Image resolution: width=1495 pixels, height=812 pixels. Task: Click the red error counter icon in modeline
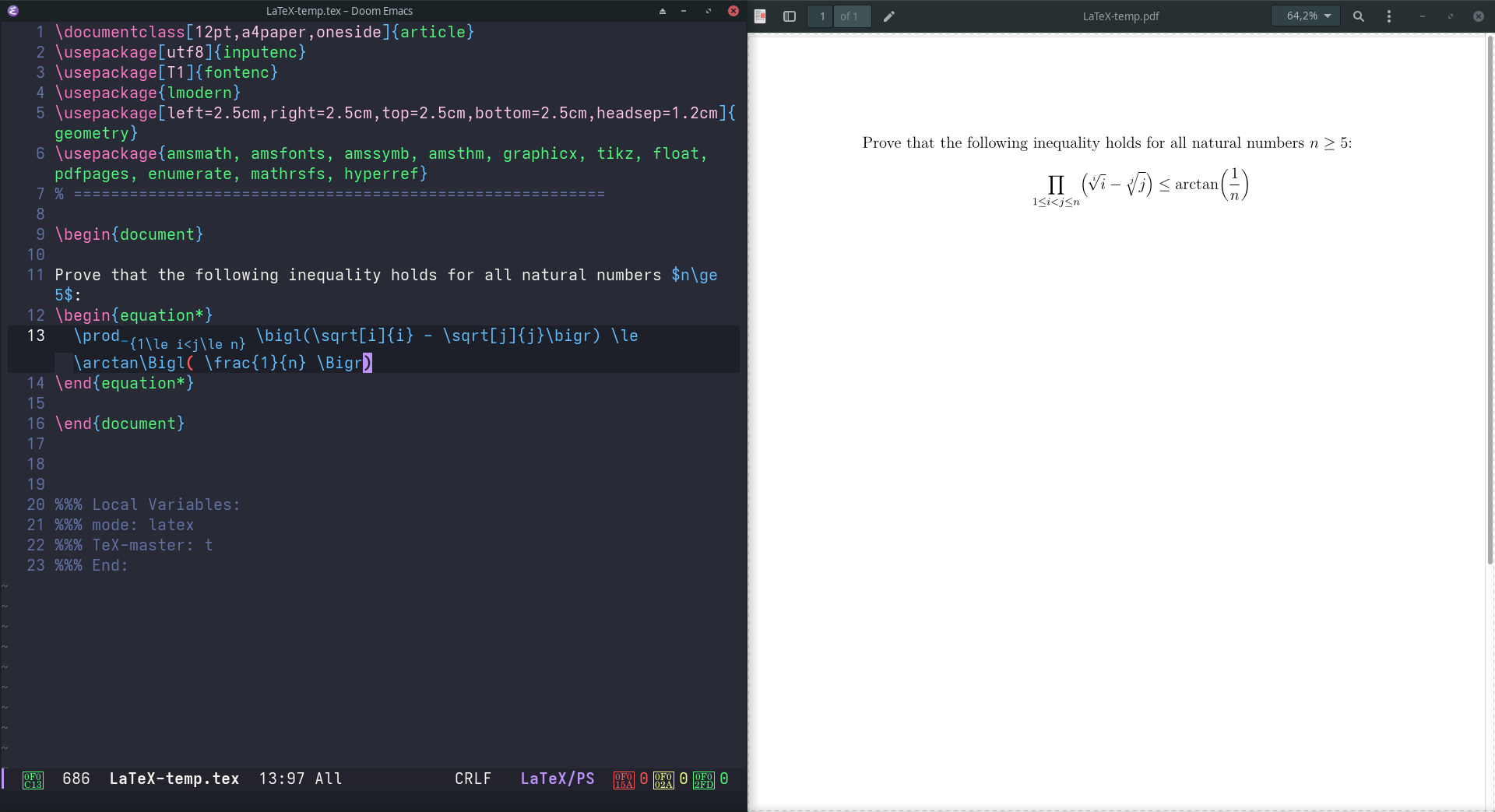point(624,779)
